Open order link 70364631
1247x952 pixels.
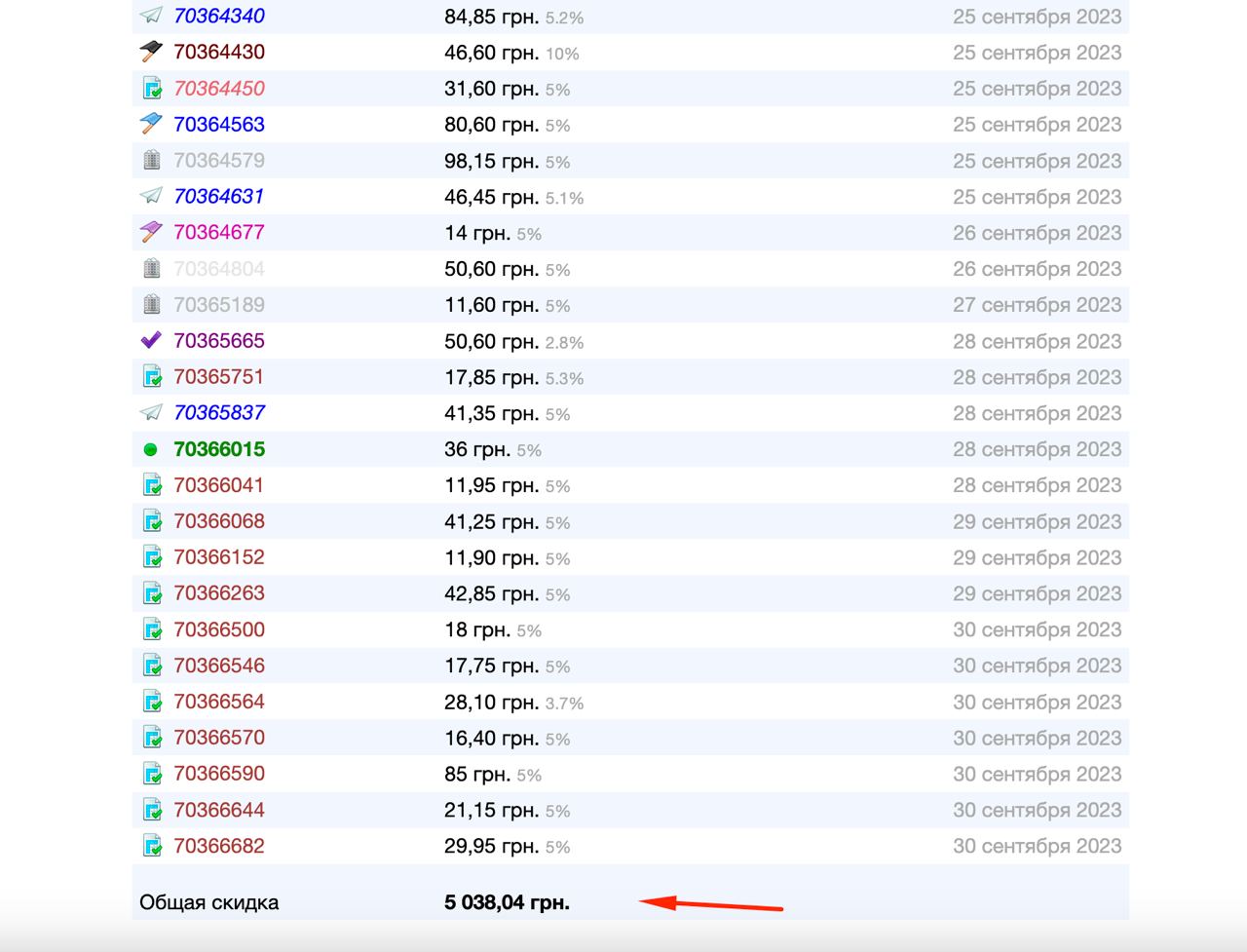click(219, 197)
